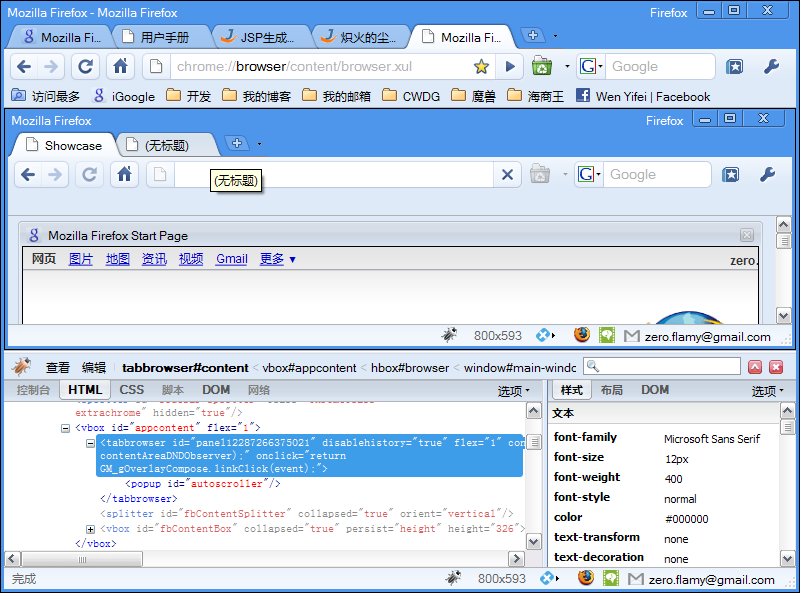This screenshot has width=800, height=593.
Task: Open the 选项 dropdown beside the 网络 tab
Action: point(514,391)
